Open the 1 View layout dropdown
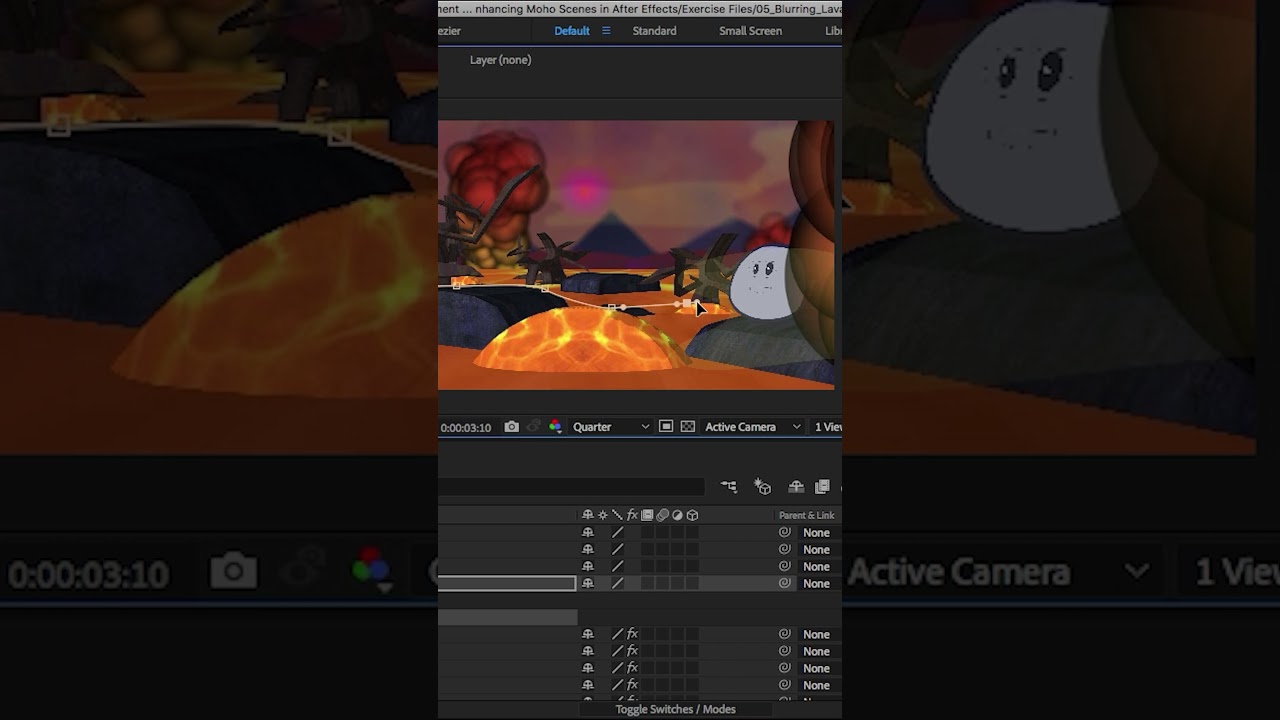Screen dimensions: 1280x720 826,427
